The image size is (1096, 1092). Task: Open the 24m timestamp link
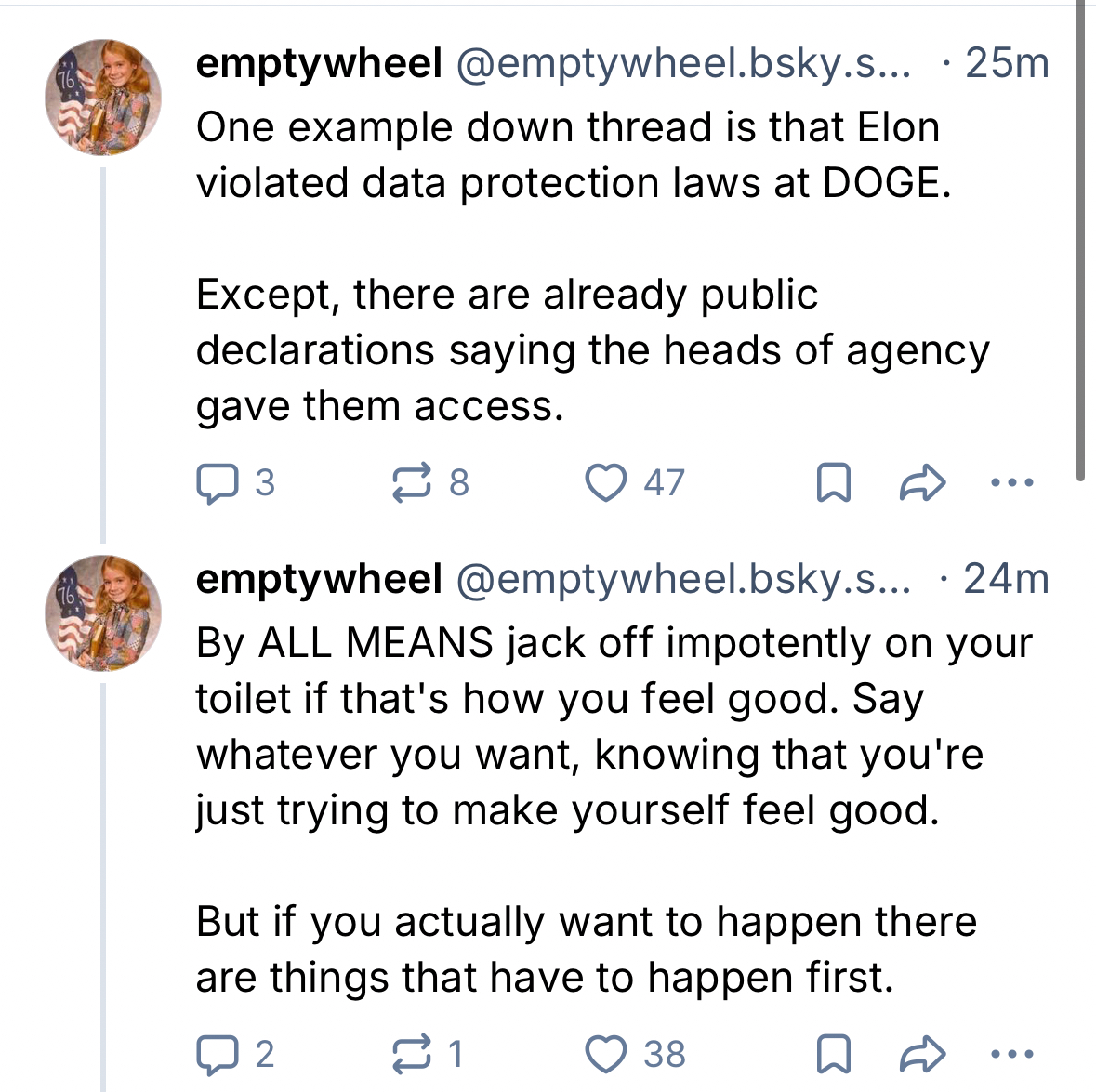pos(1007,579)
